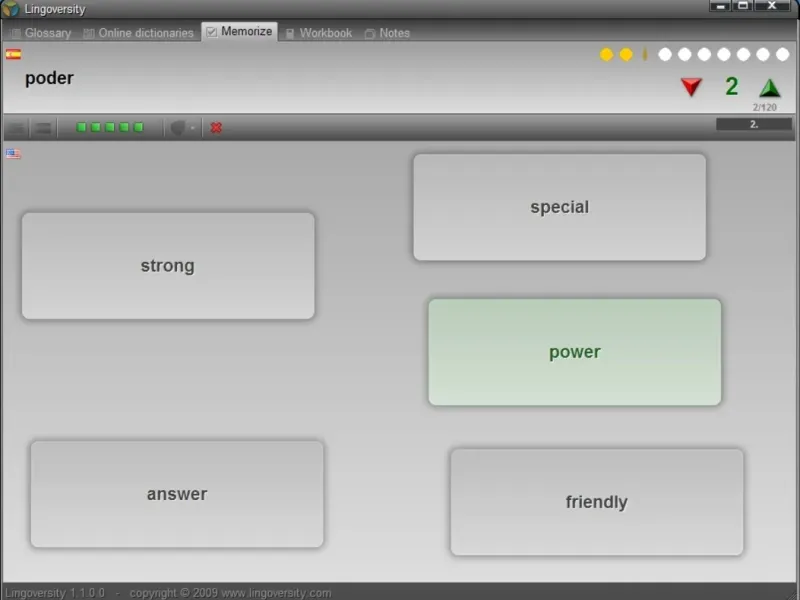The image size is (800, 600).
Task: Open the shield icon dropdown arrow
Action: (192, 128)
